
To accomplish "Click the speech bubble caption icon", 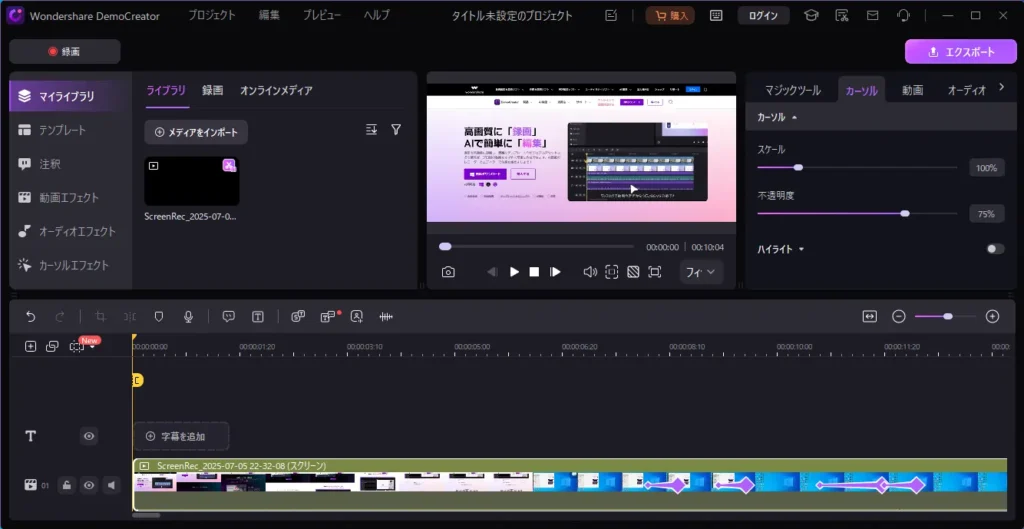I will click(x=229, y=316).
